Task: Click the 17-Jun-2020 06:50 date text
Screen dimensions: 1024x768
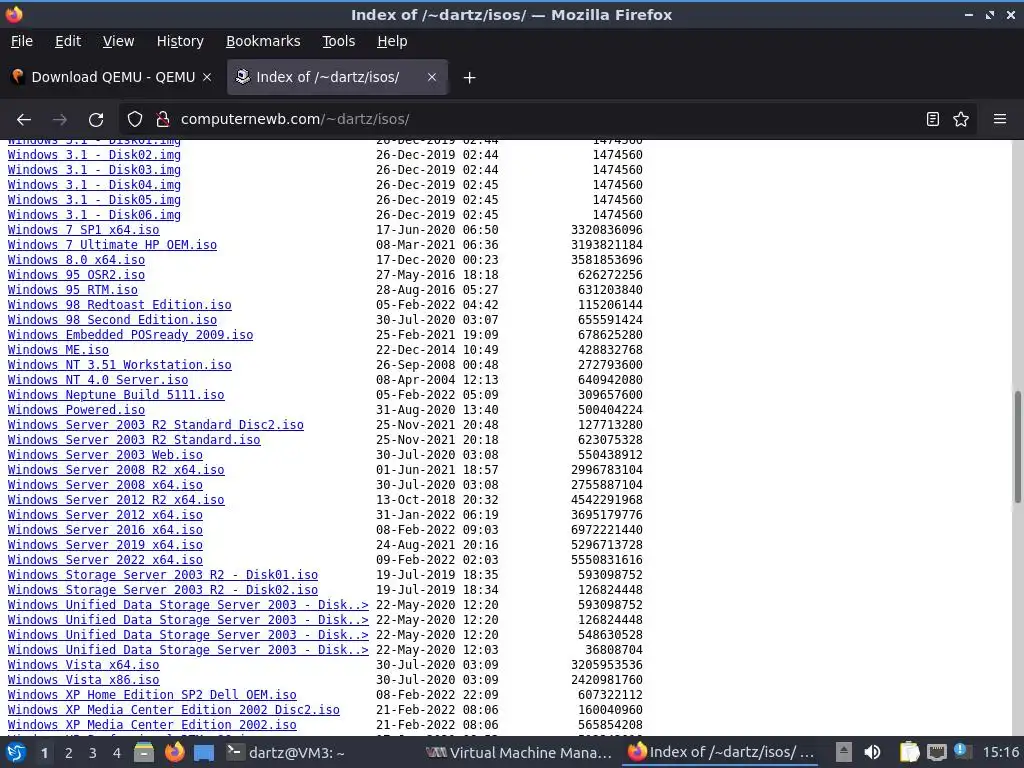Action: (x=437, y=230)
